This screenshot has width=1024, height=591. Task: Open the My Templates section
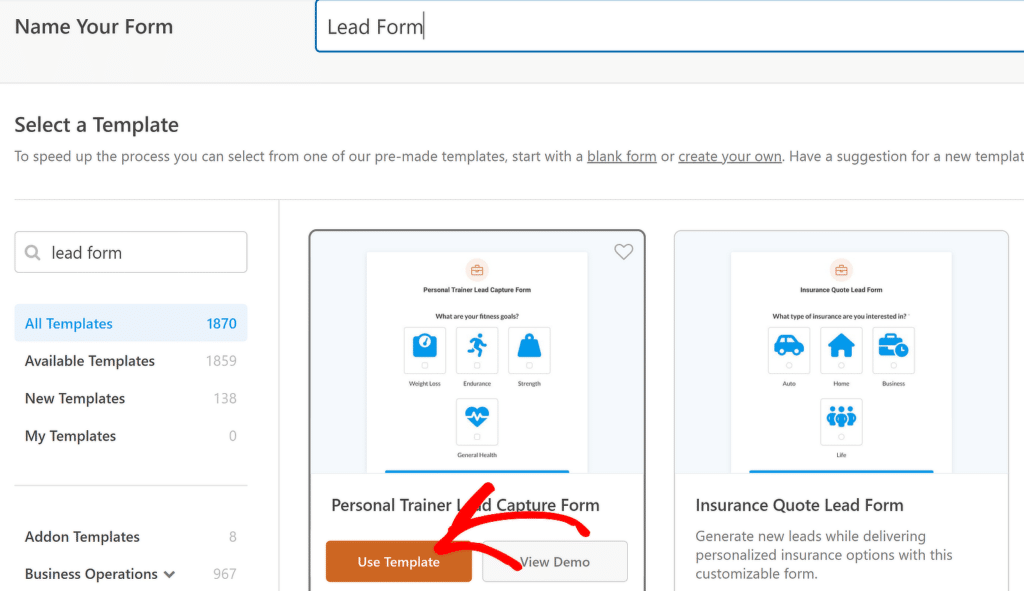70,436
